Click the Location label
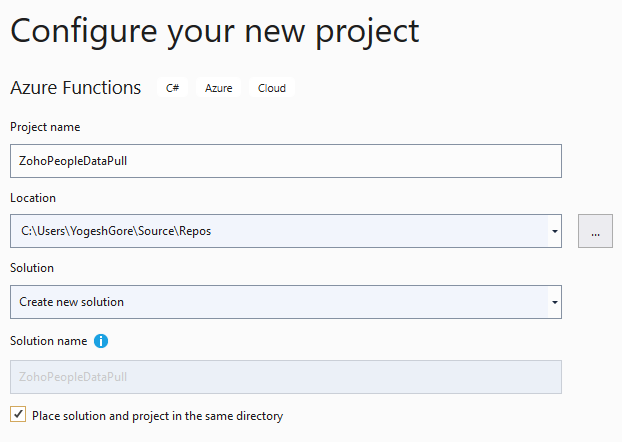Viewport: 622px width, 442px height. [x=33, y=198]
